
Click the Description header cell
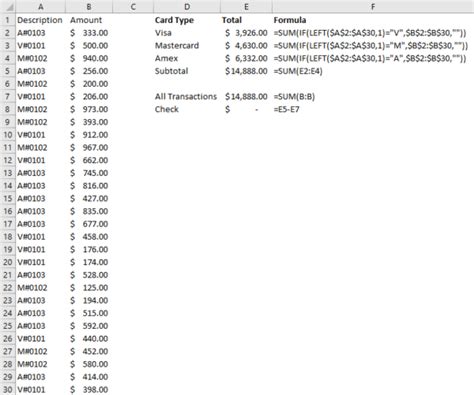40,20
